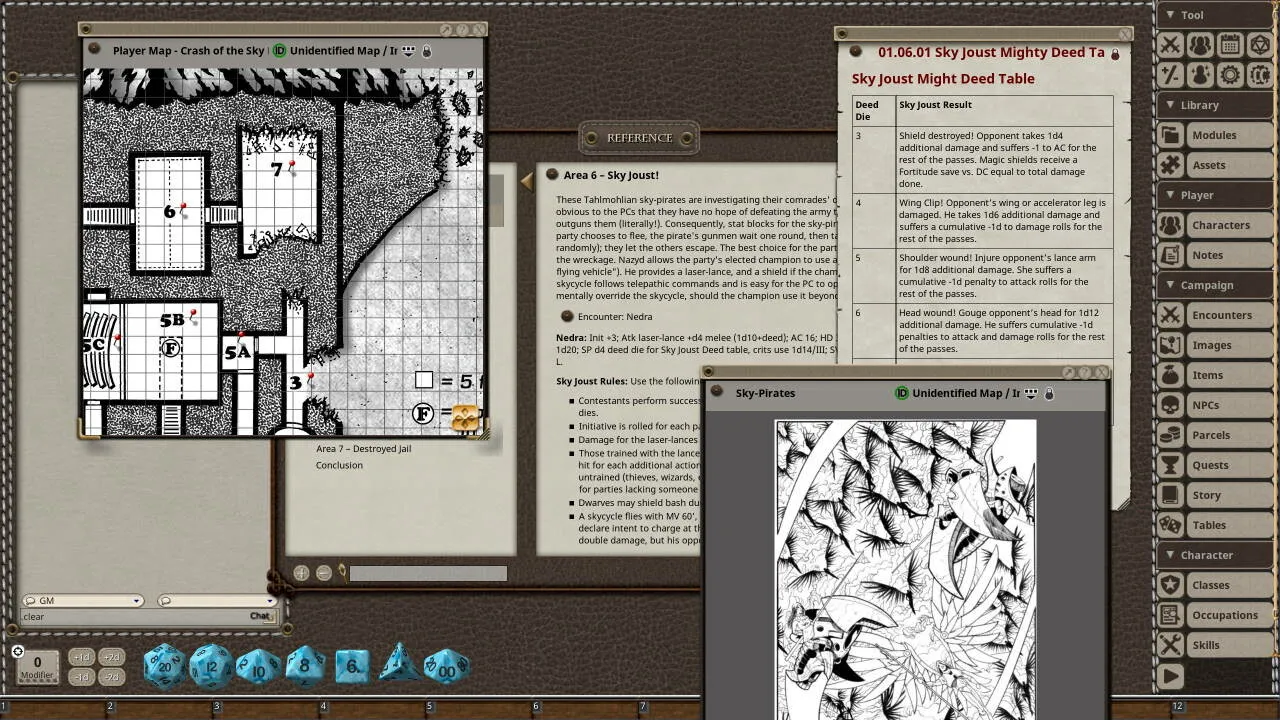Collapse the Player sidebar section
The image size is (1280, 720).
click(x=1215, y=195)
